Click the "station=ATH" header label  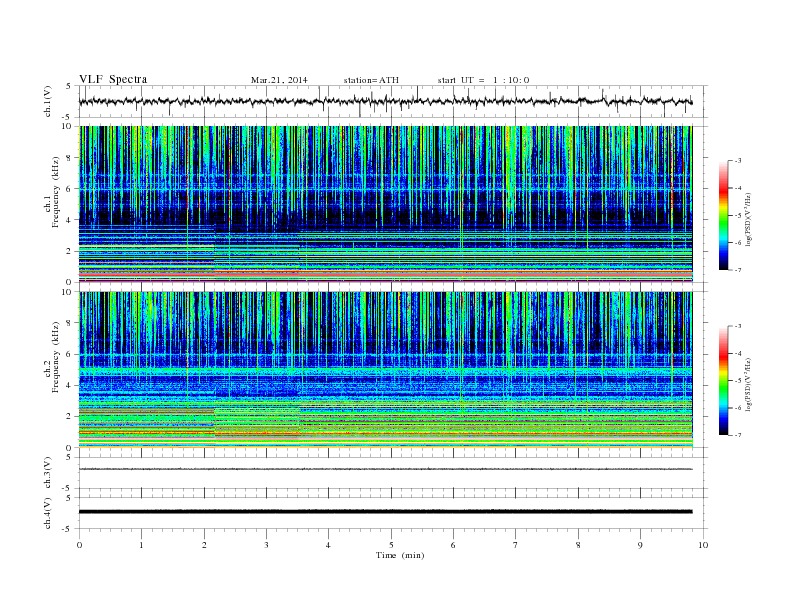pyautogui.click(x=371, y=80)
